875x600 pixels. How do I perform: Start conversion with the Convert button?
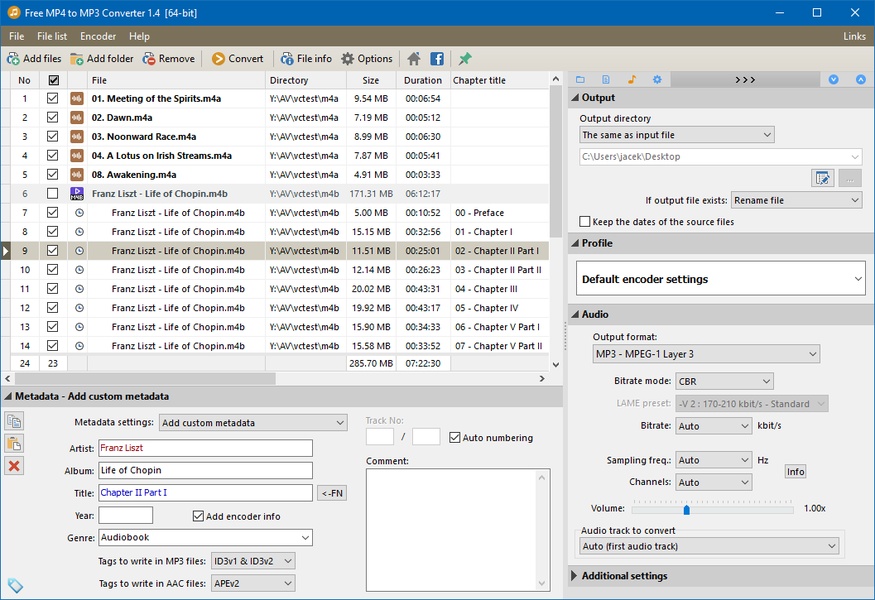(x=237, y=59)
